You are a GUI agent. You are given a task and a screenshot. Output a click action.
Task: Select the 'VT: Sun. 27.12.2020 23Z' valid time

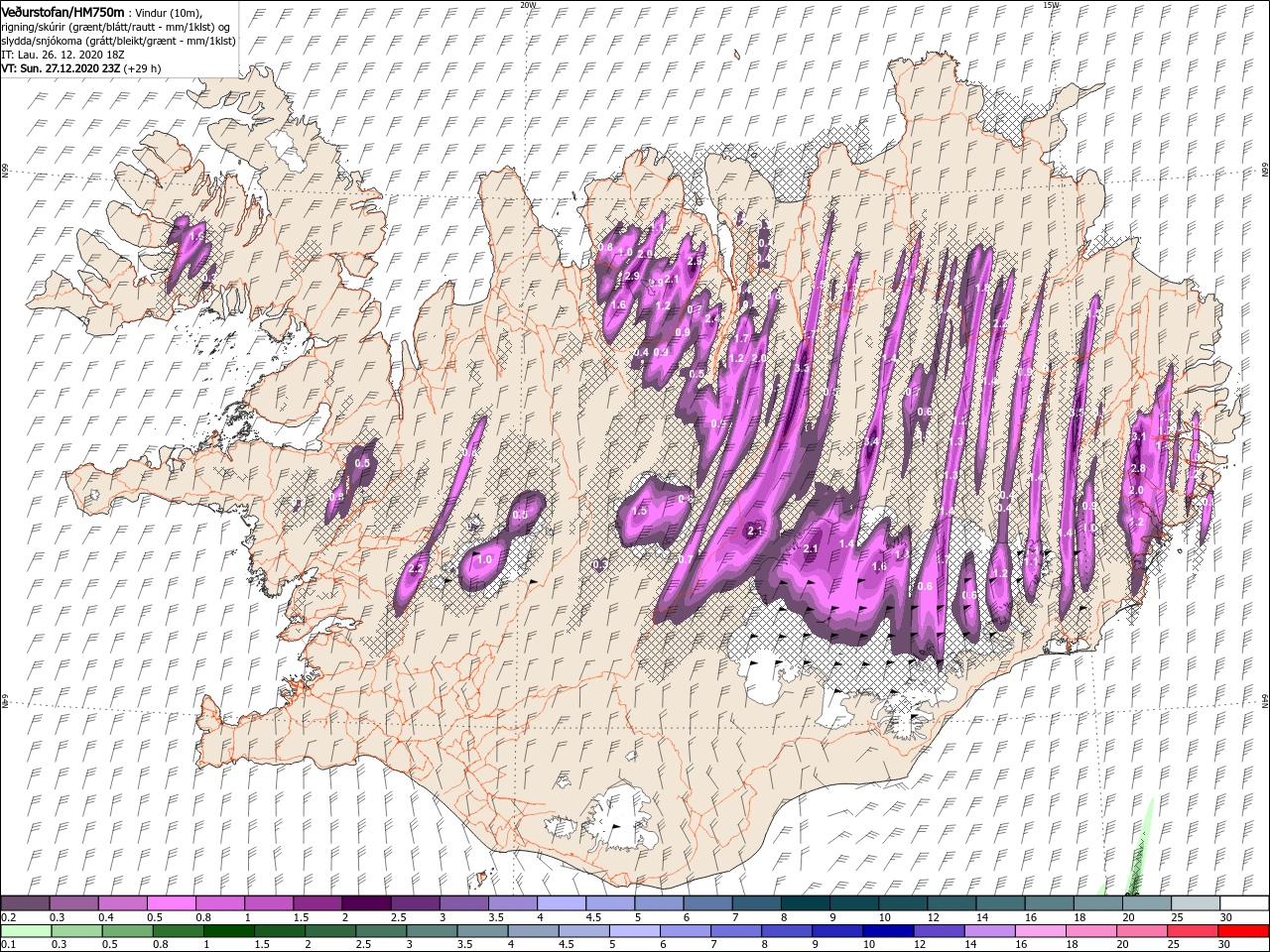click(61, 69)
